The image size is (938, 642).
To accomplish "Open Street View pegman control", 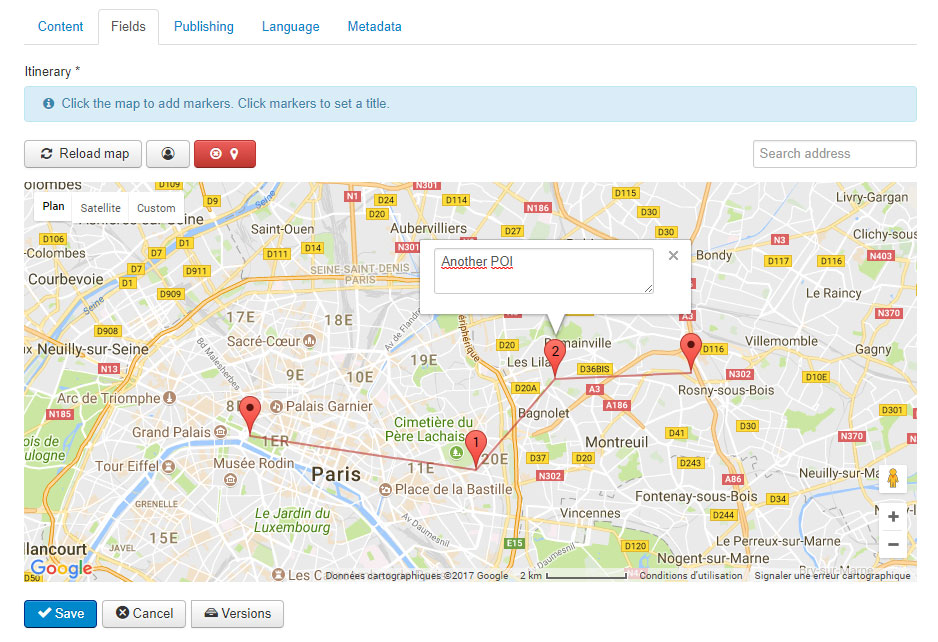I will [893, 478].
